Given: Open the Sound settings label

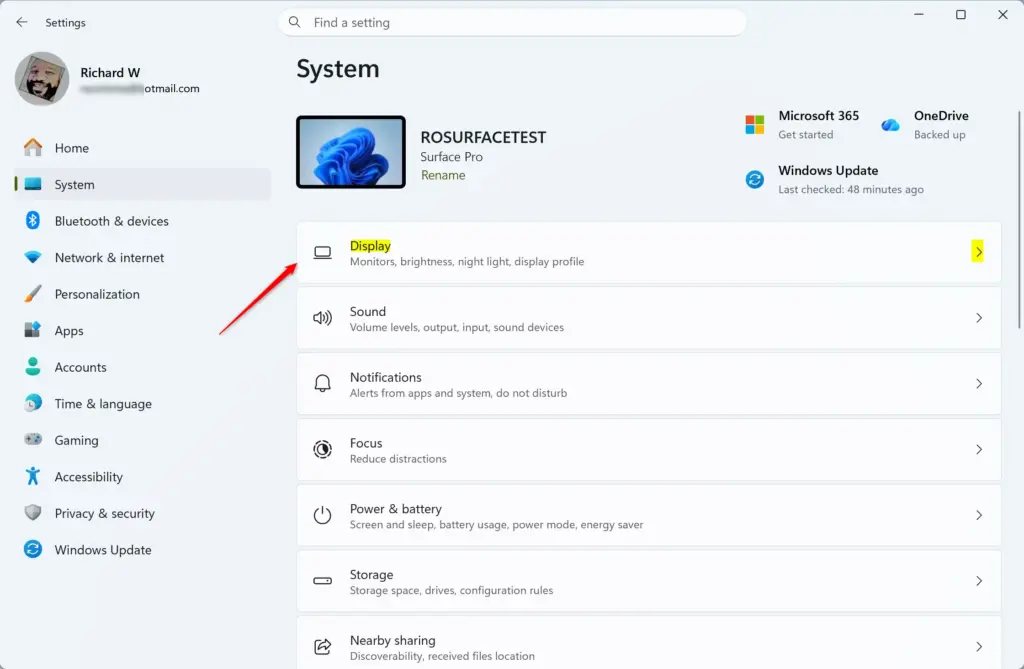Looking at the screenshot, I should click(x=368, y=312).
